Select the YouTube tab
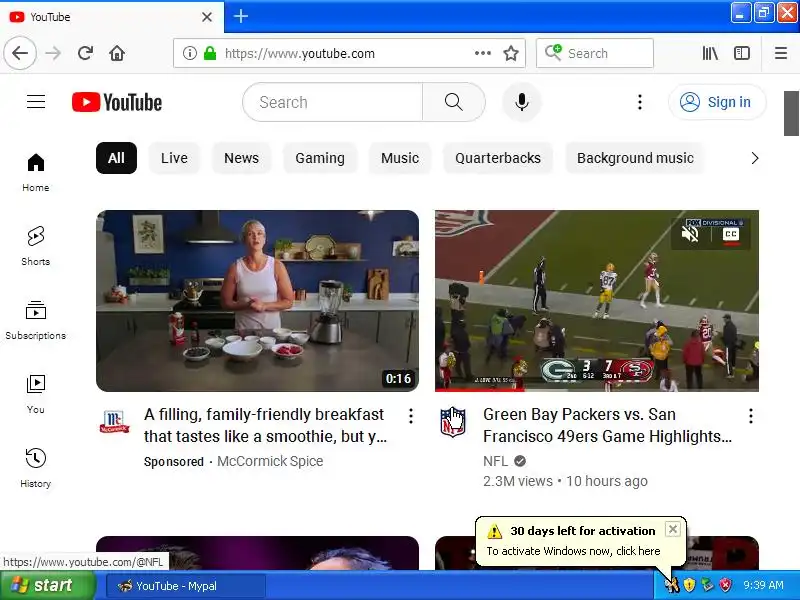This screenshot has width=800, height=600. tap(112, 17)
